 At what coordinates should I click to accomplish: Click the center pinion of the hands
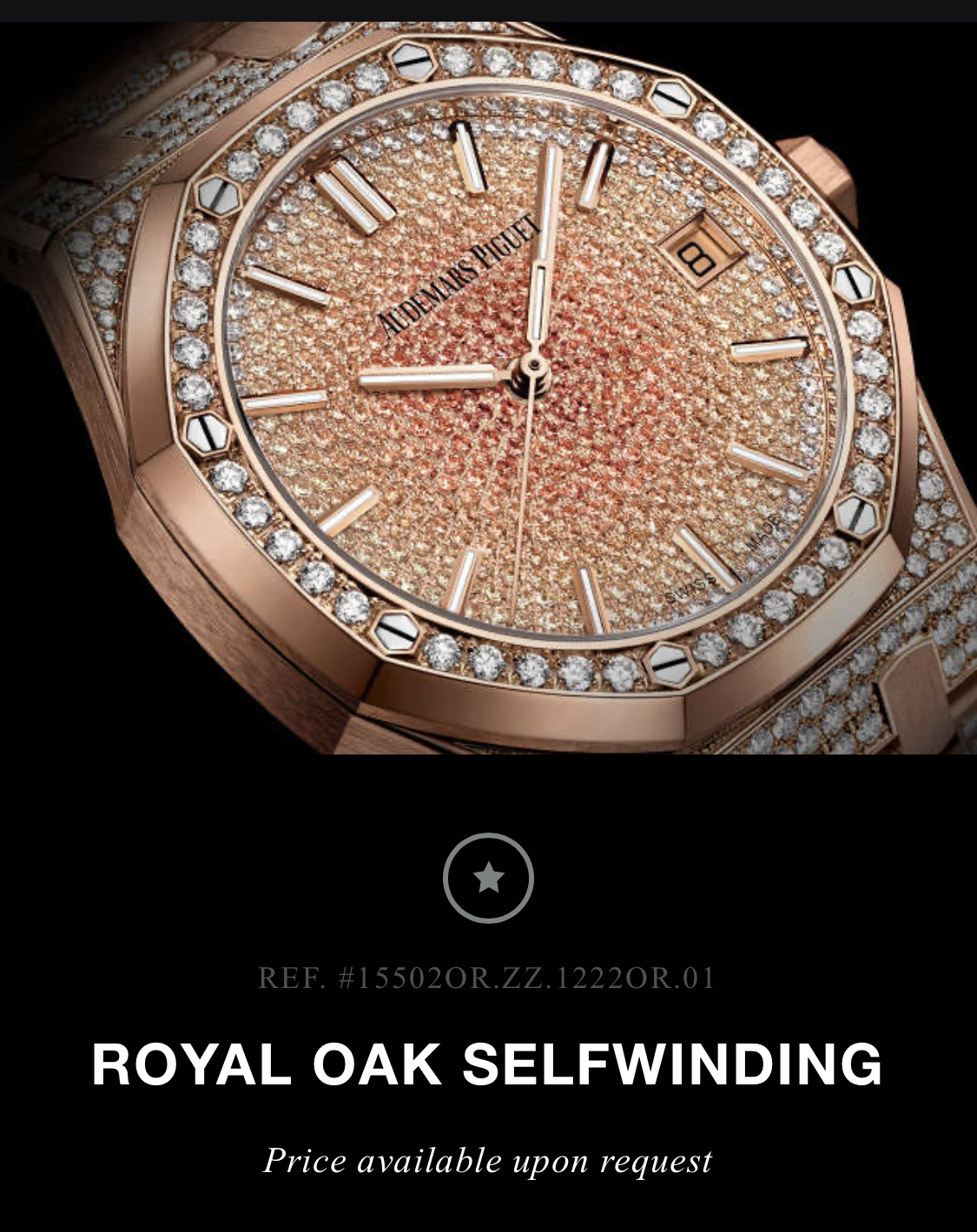533,365
